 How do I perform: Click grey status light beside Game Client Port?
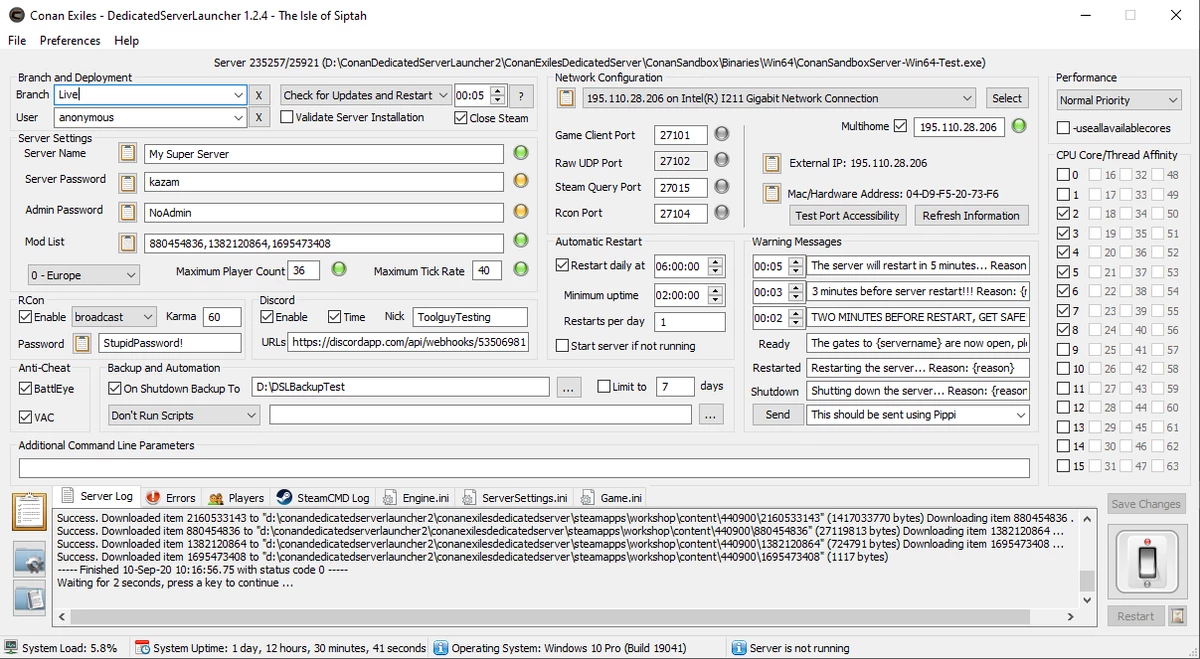722,134
